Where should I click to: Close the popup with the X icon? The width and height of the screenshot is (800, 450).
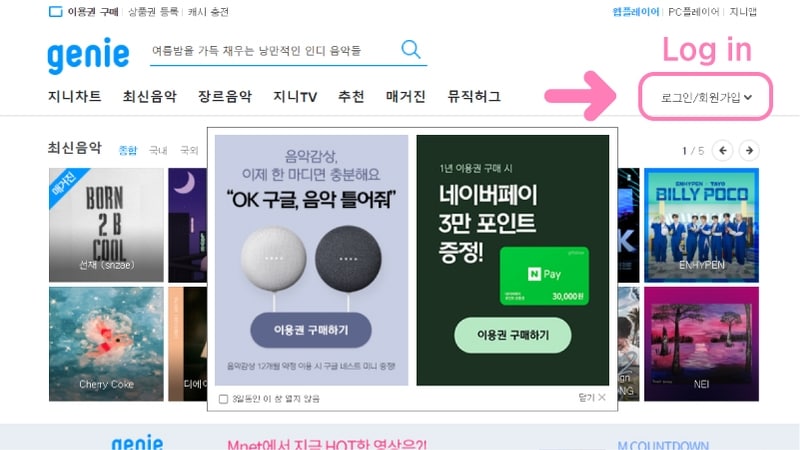tap(602, 397)
